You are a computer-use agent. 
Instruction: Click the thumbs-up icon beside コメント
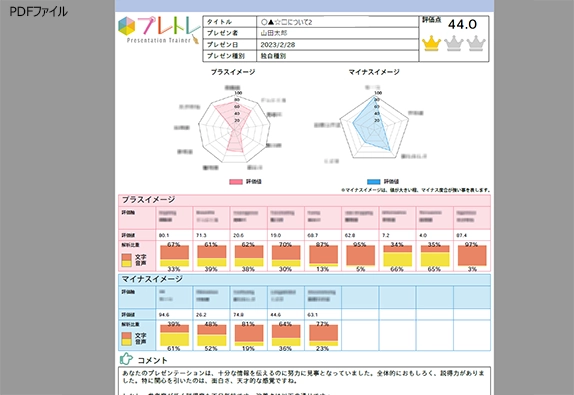click(126, 359)
